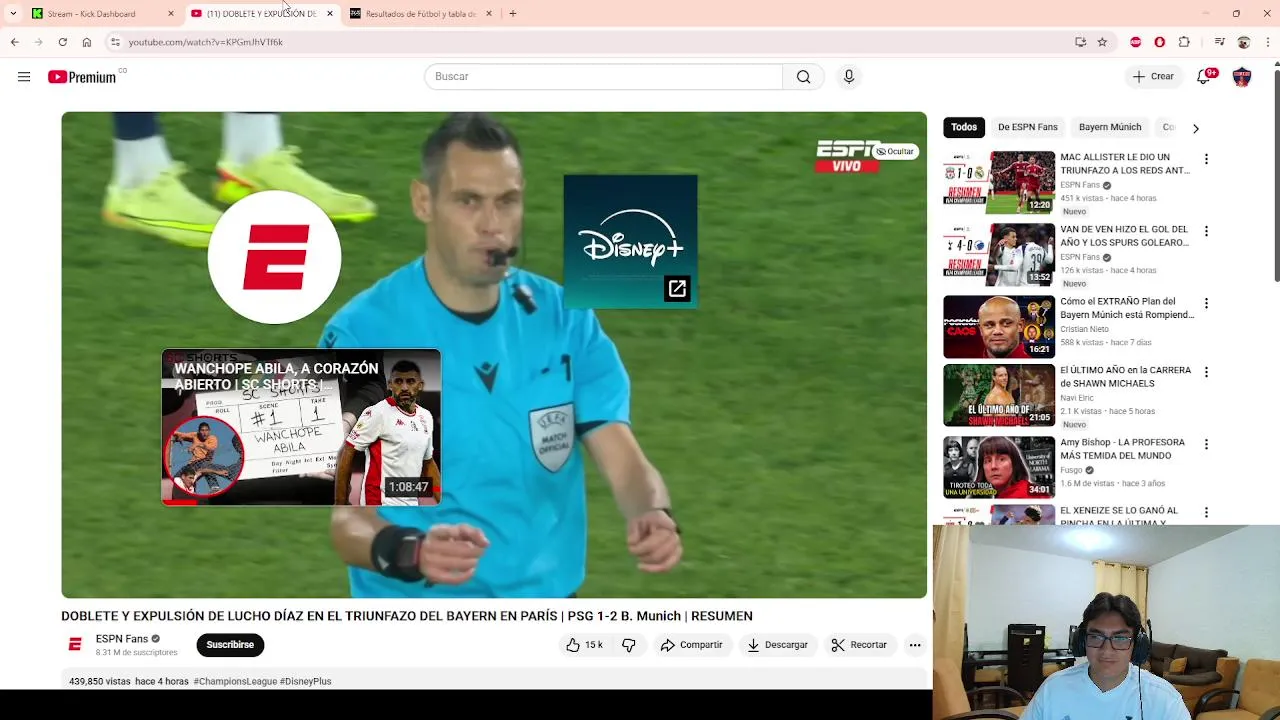Open more actions ellipsis under the video
Image resolution: width=1280 pixels, height=720 pixels.
pyautogui.click(x=915, y=645)
